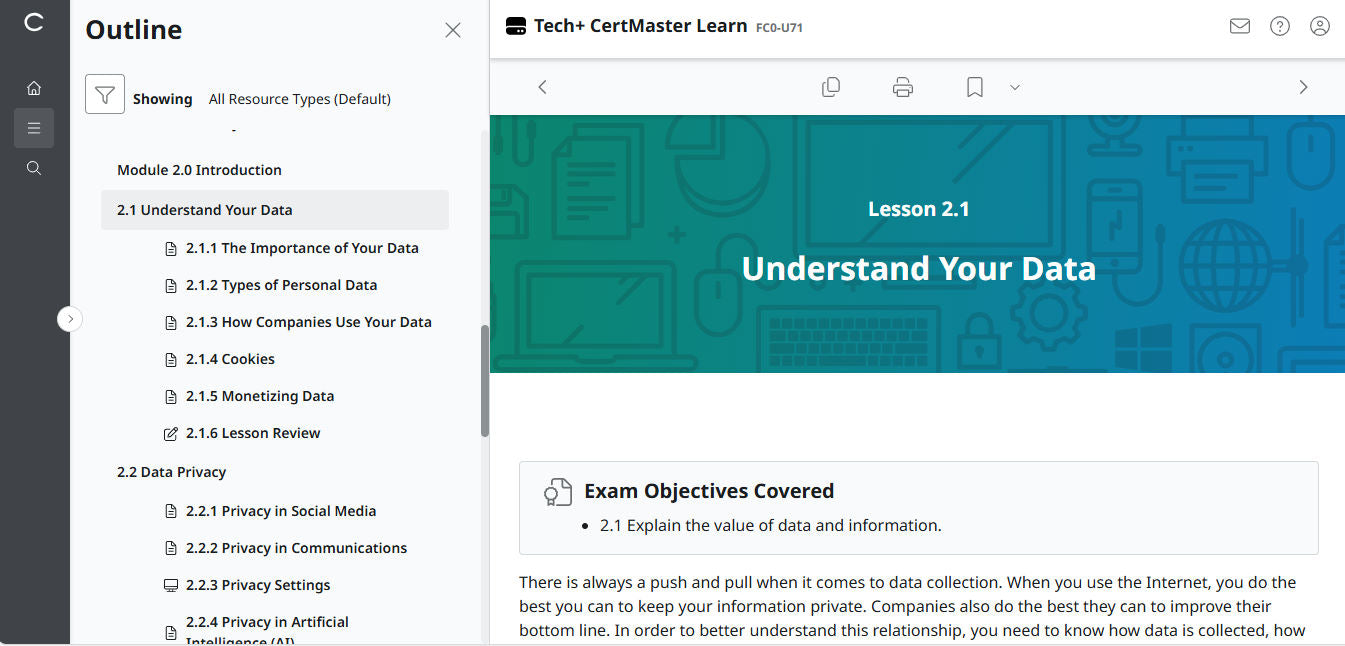Image resolution: width=1345 pixels, height=646 pixels.
Task: Open the resource type filter icon
Action: (105, 94)
